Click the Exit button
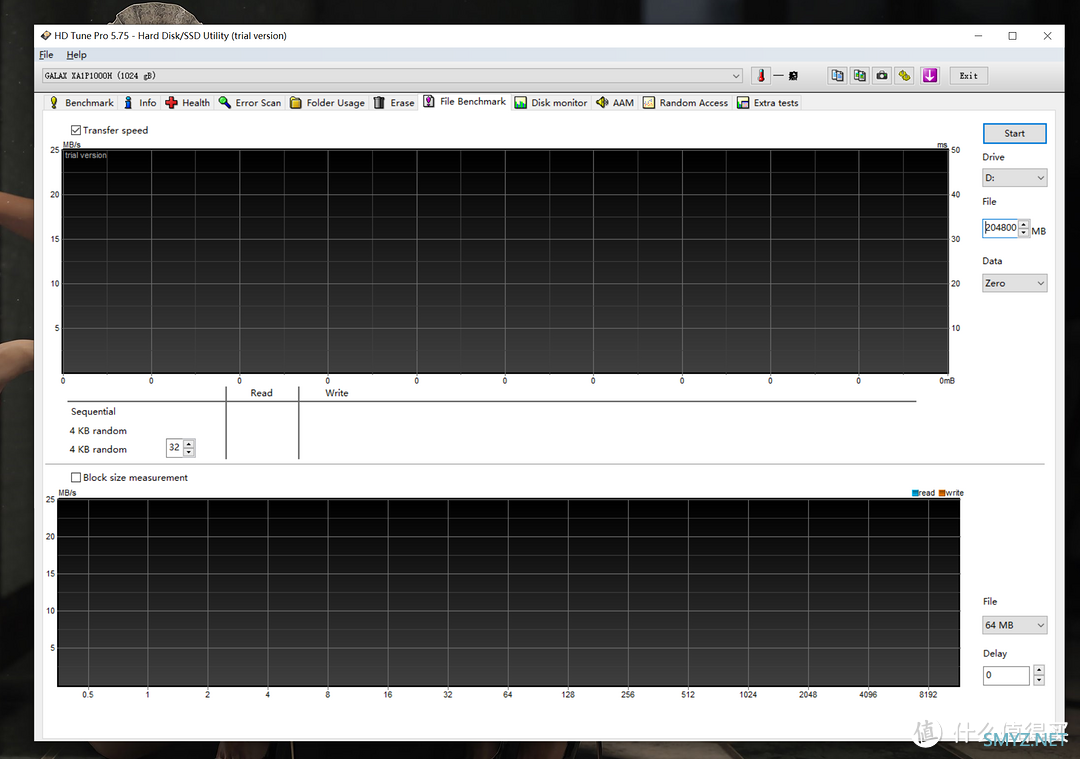 [x=968, y=76]
